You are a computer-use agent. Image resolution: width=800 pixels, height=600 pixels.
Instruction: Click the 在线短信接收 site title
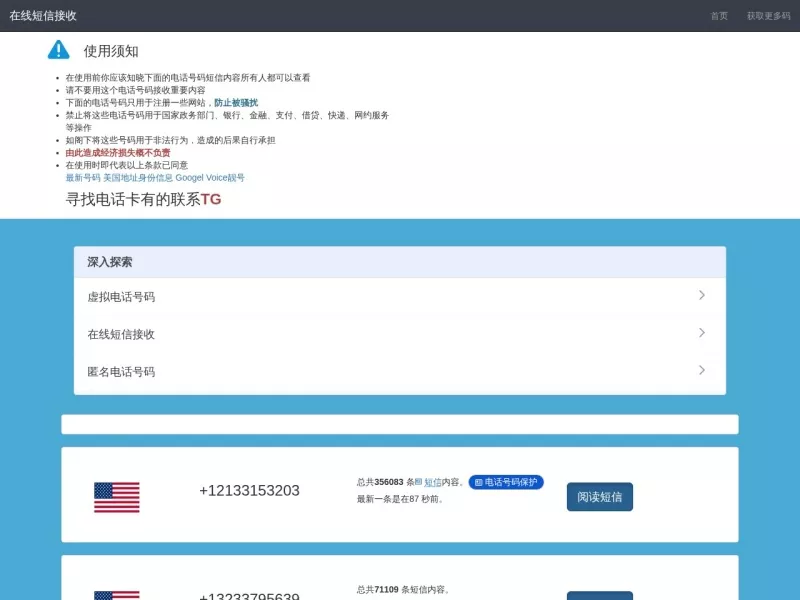click(x=43, y=16)
